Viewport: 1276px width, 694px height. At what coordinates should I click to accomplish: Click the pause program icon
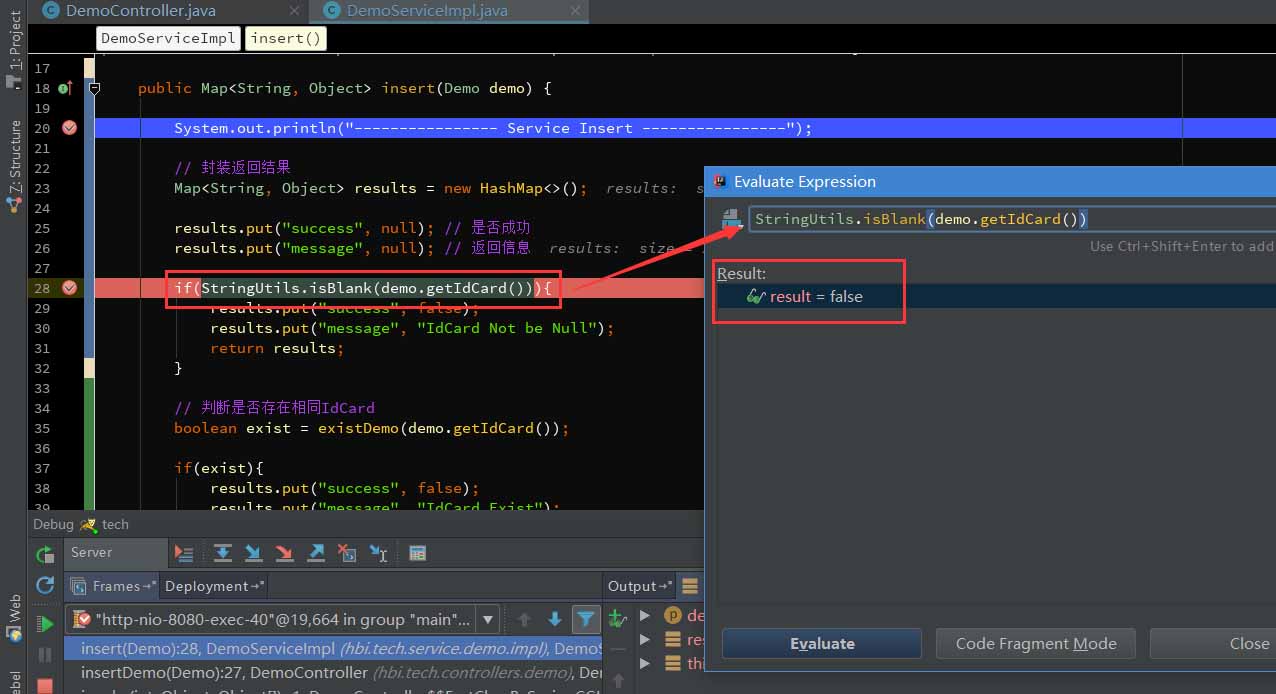tap(45, 655)
